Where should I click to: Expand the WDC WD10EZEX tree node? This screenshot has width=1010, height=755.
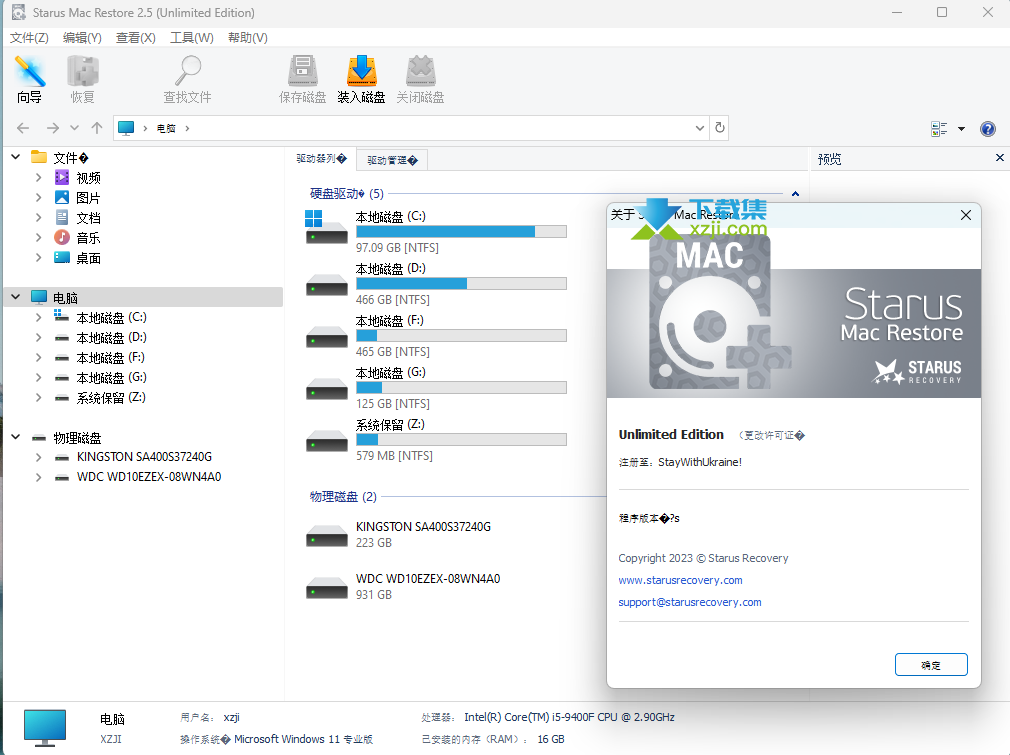pos(39,477)
